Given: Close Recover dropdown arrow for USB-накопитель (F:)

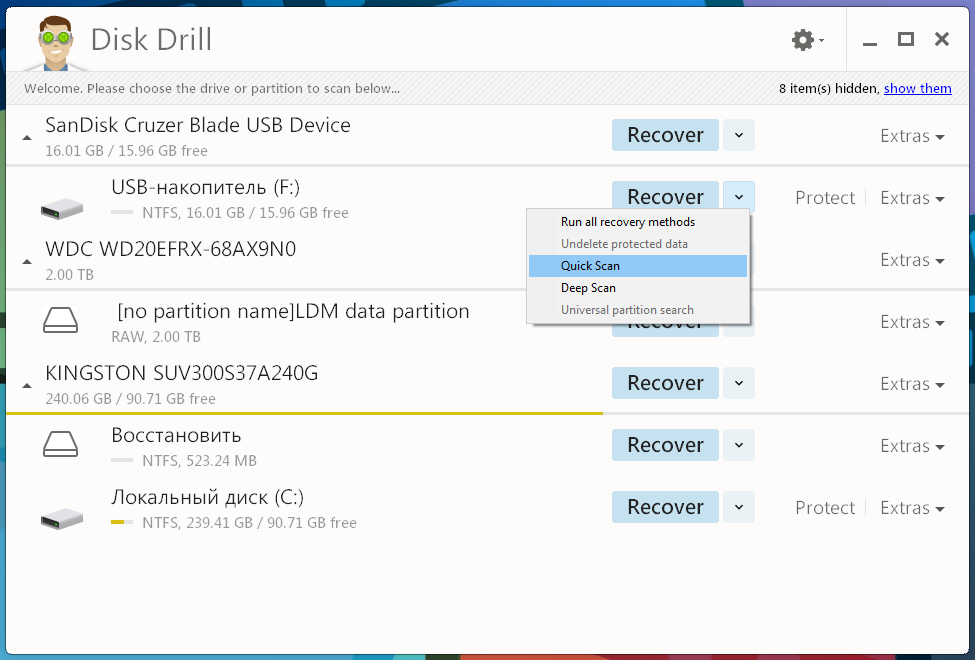Looking at the screenshot, I should [x=739, y=197].
